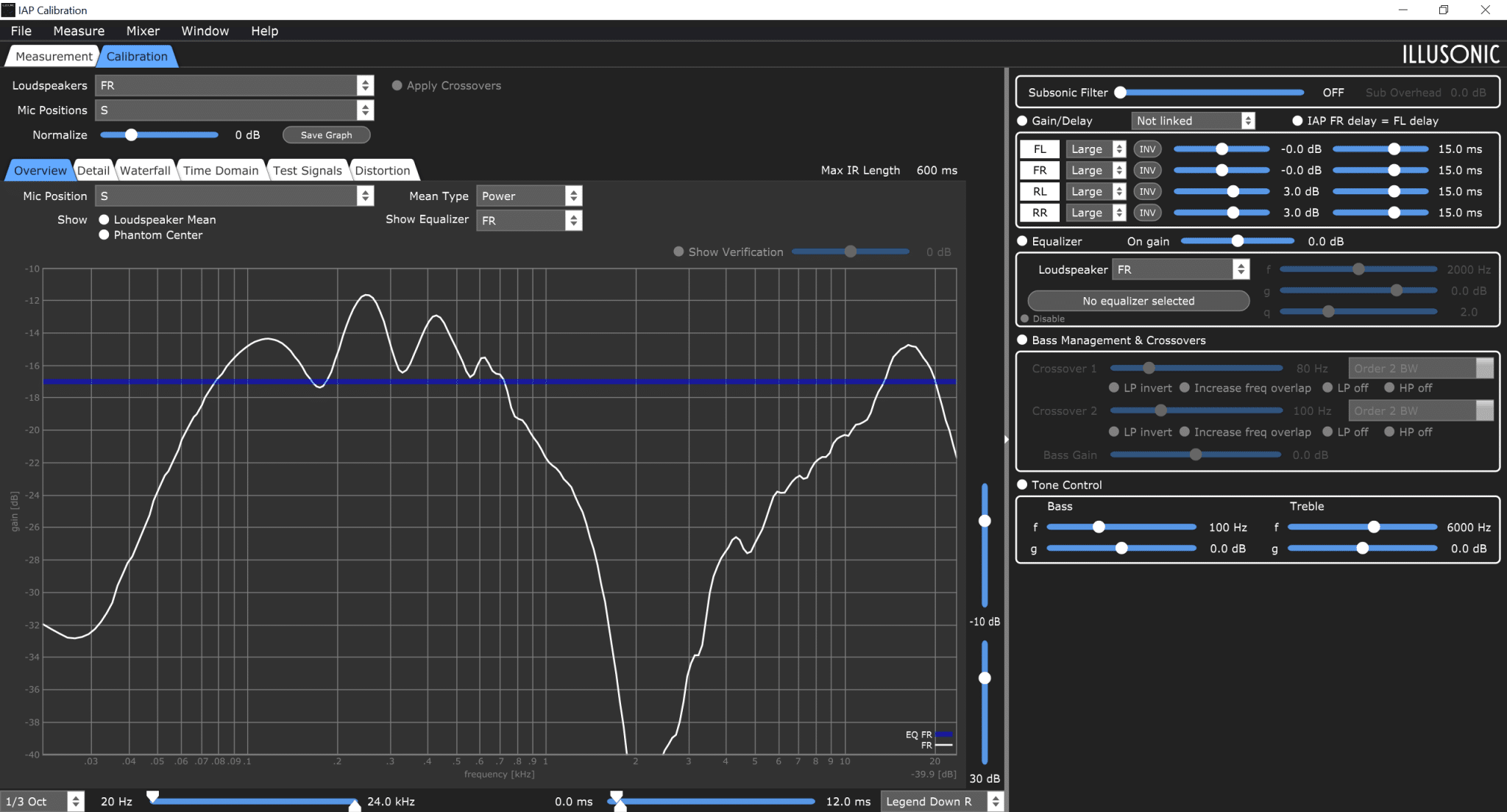Switch to the Waterfall tab
Screen dimensions: 1507x812
click(x=145, y=171)
